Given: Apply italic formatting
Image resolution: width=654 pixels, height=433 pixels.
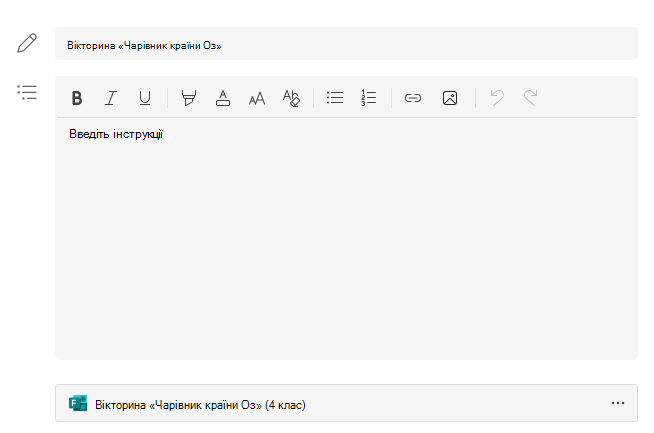Looking at the screenshot, I should pos(111,98).
